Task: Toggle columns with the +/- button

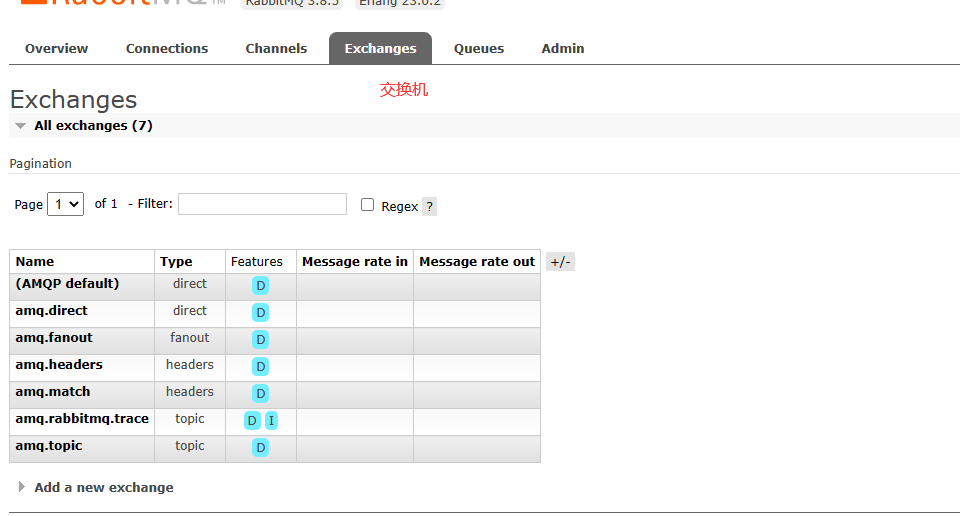Action: (560, 262)
